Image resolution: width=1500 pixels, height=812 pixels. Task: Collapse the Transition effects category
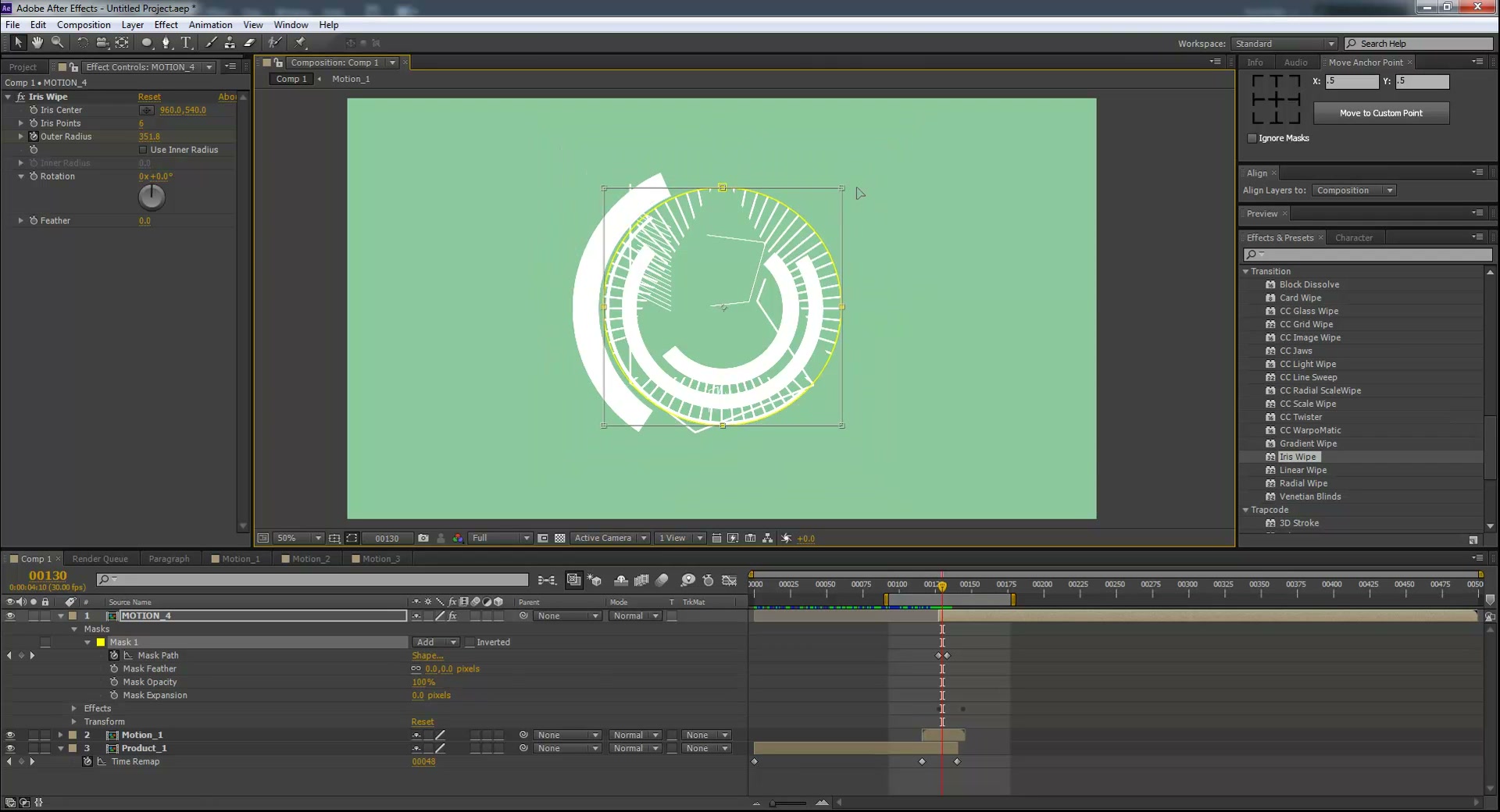pyautogui.click(x=1246, y=272)
